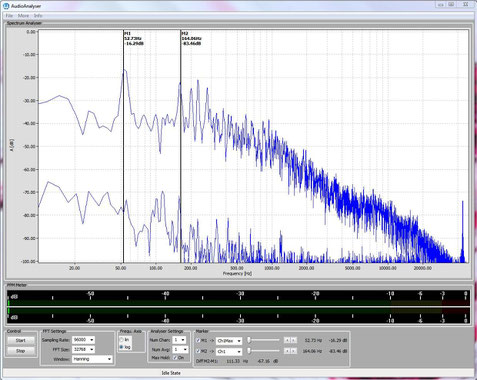The height and width of the screenshot is (380, 477).
Task: Click the Start button
Action: (20, 340)
